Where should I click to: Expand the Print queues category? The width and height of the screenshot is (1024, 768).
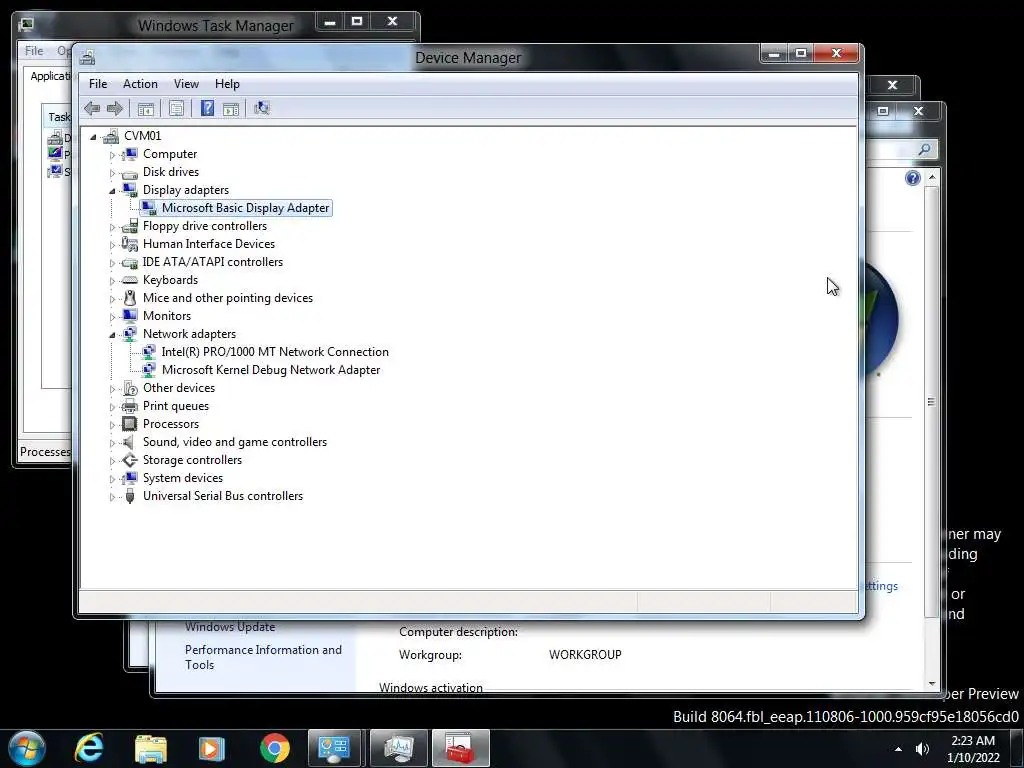(112, 407)
